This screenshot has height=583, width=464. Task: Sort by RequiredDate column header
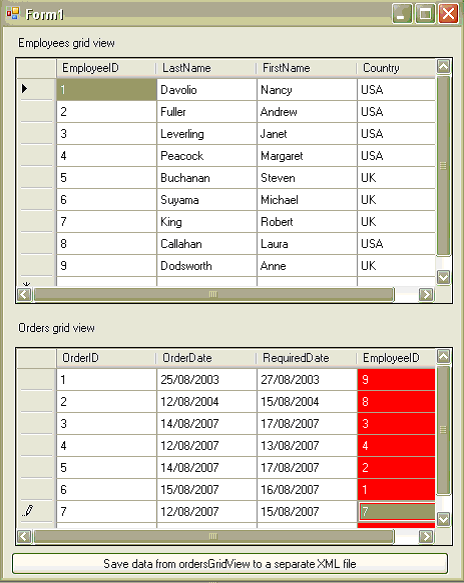[307, 358]
